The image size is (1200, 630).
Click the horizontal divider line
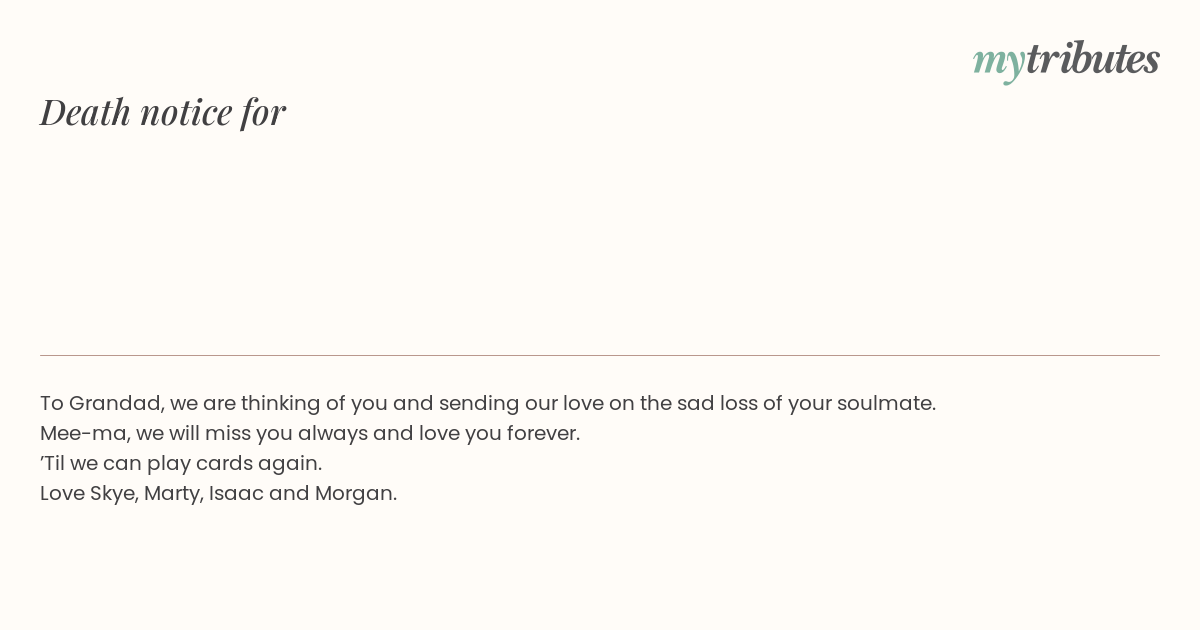600,355
